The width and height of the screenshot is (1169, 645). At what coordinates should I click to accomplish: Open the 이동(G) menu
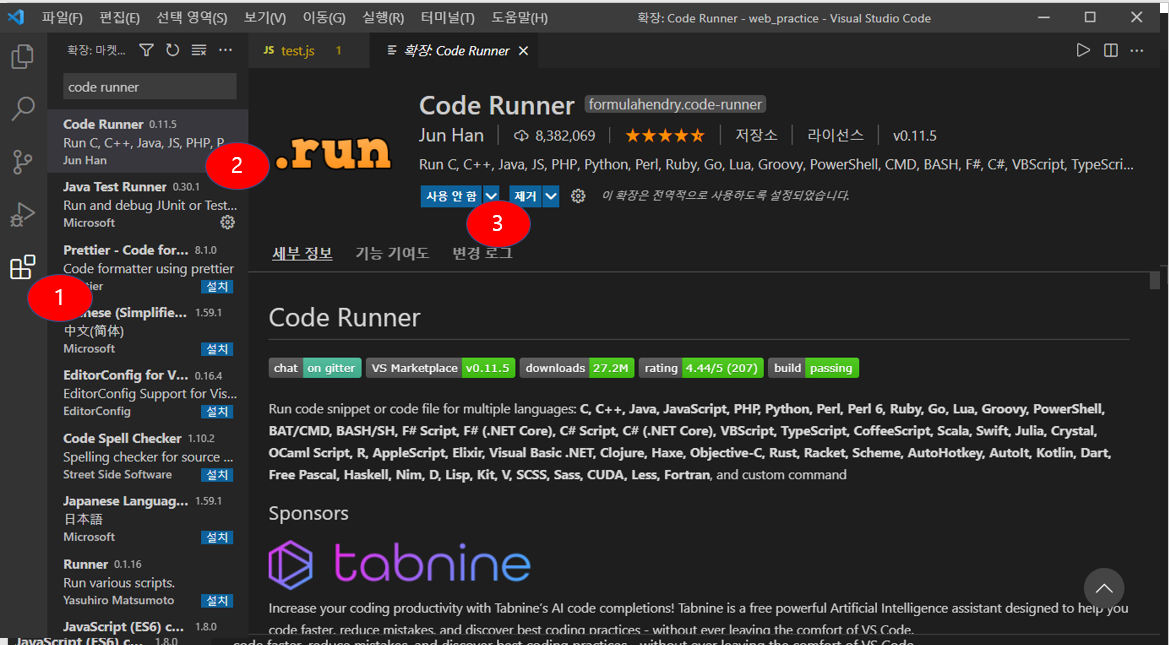[324, 18]
